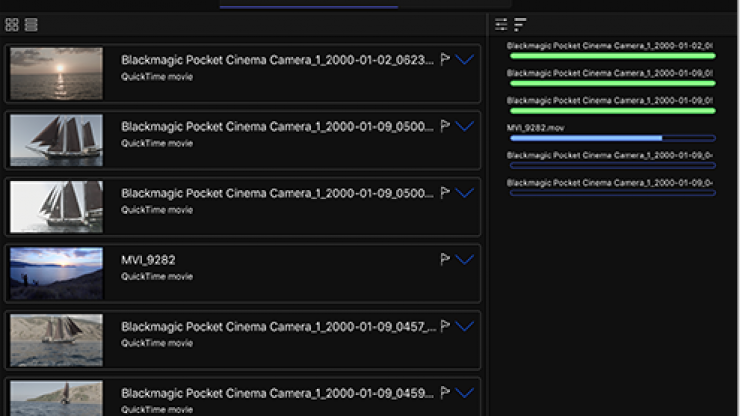Switch to list view layout
Image resolution: width=740 pixels, height=416 pixels.
tap(31, 24)
